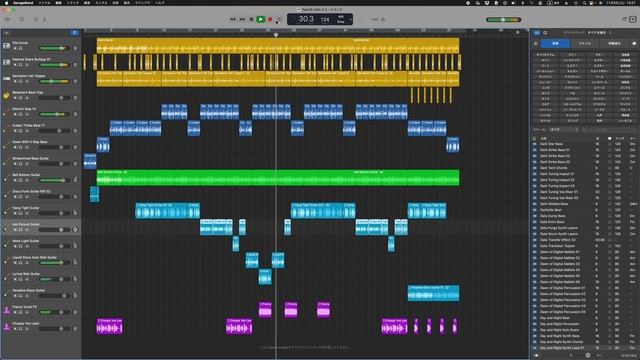
Task: Click the blue button atop the track headers
Action: point(75,33)
